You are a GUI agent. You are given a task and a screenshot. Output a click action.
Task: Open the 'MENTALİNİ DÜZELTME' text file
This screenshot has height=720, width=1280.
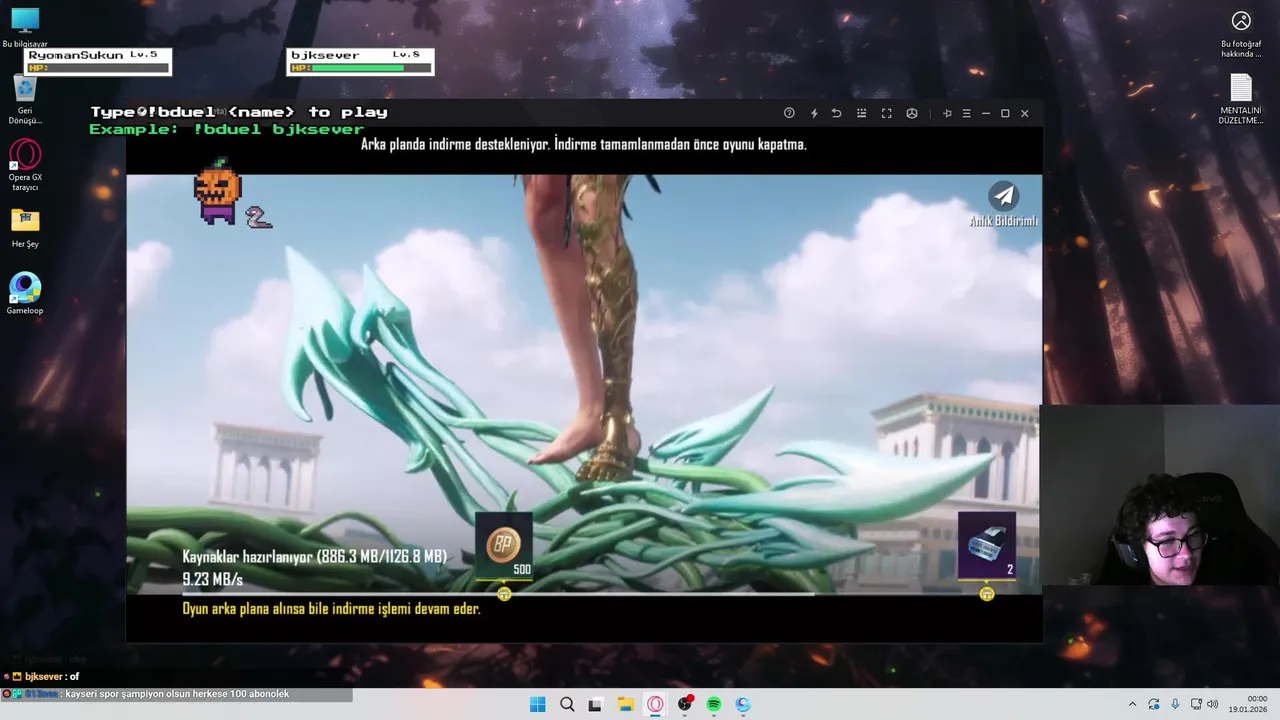point(1241,99)
